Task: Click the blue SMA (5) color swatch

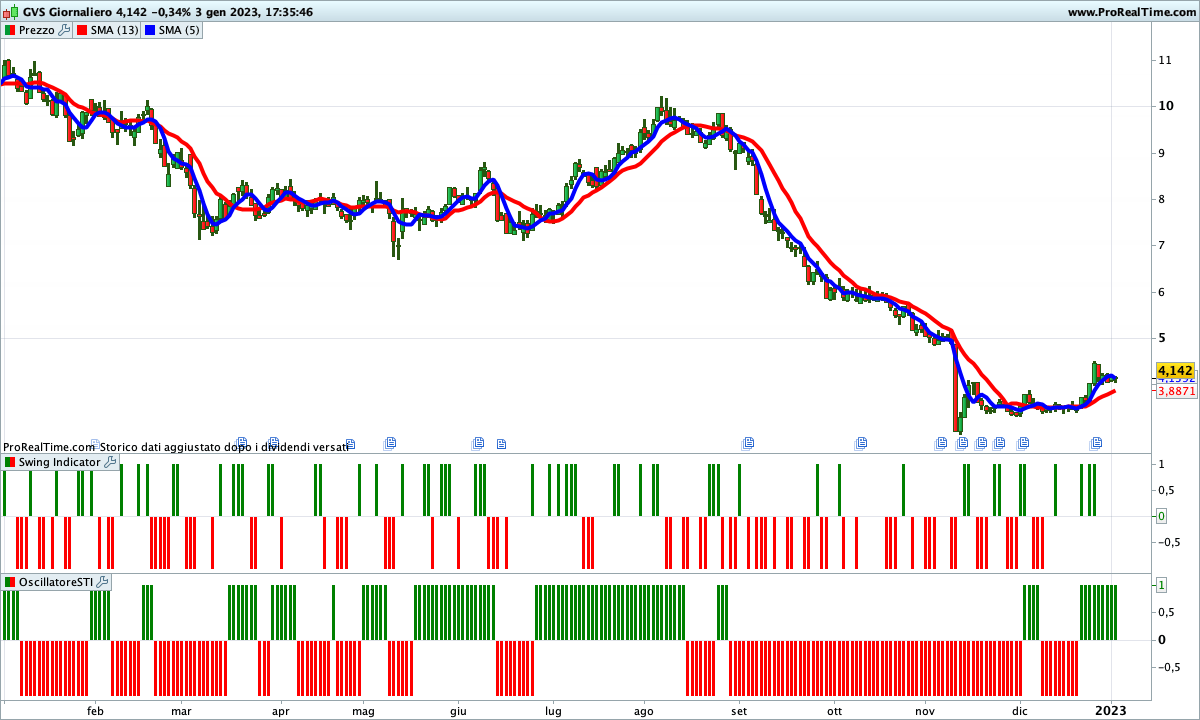Action: click(x=150, y=30)
